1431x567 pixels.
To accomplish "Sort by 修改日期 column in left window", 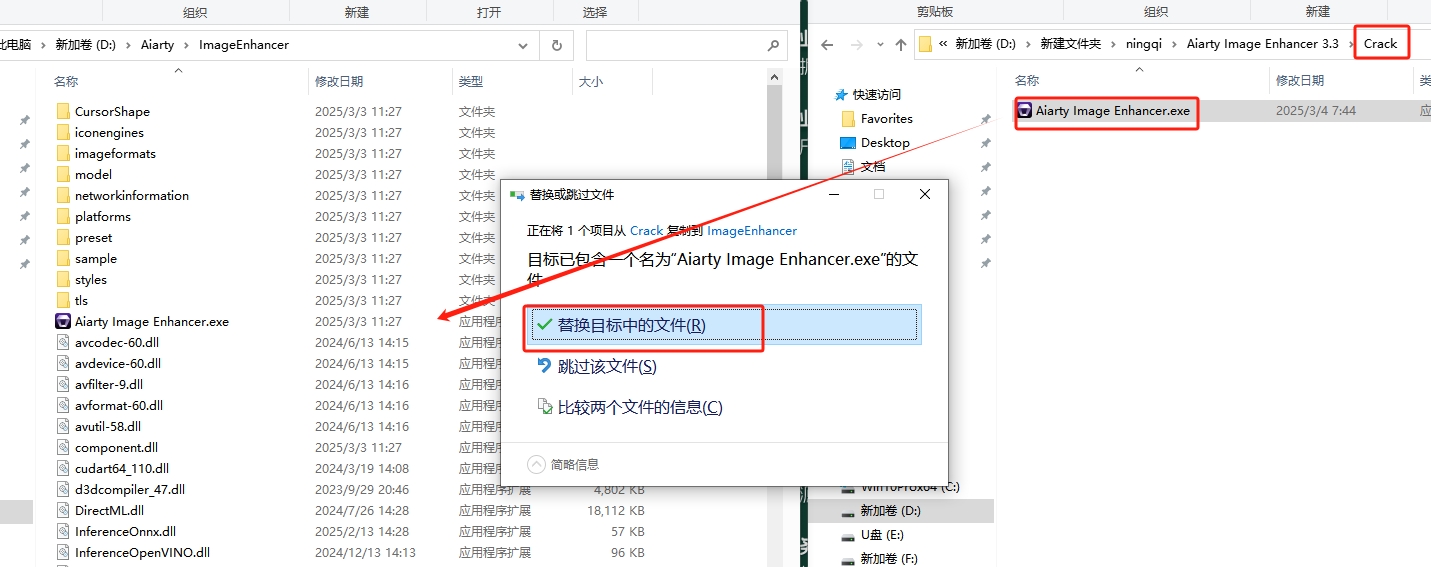I will point(339,81).
